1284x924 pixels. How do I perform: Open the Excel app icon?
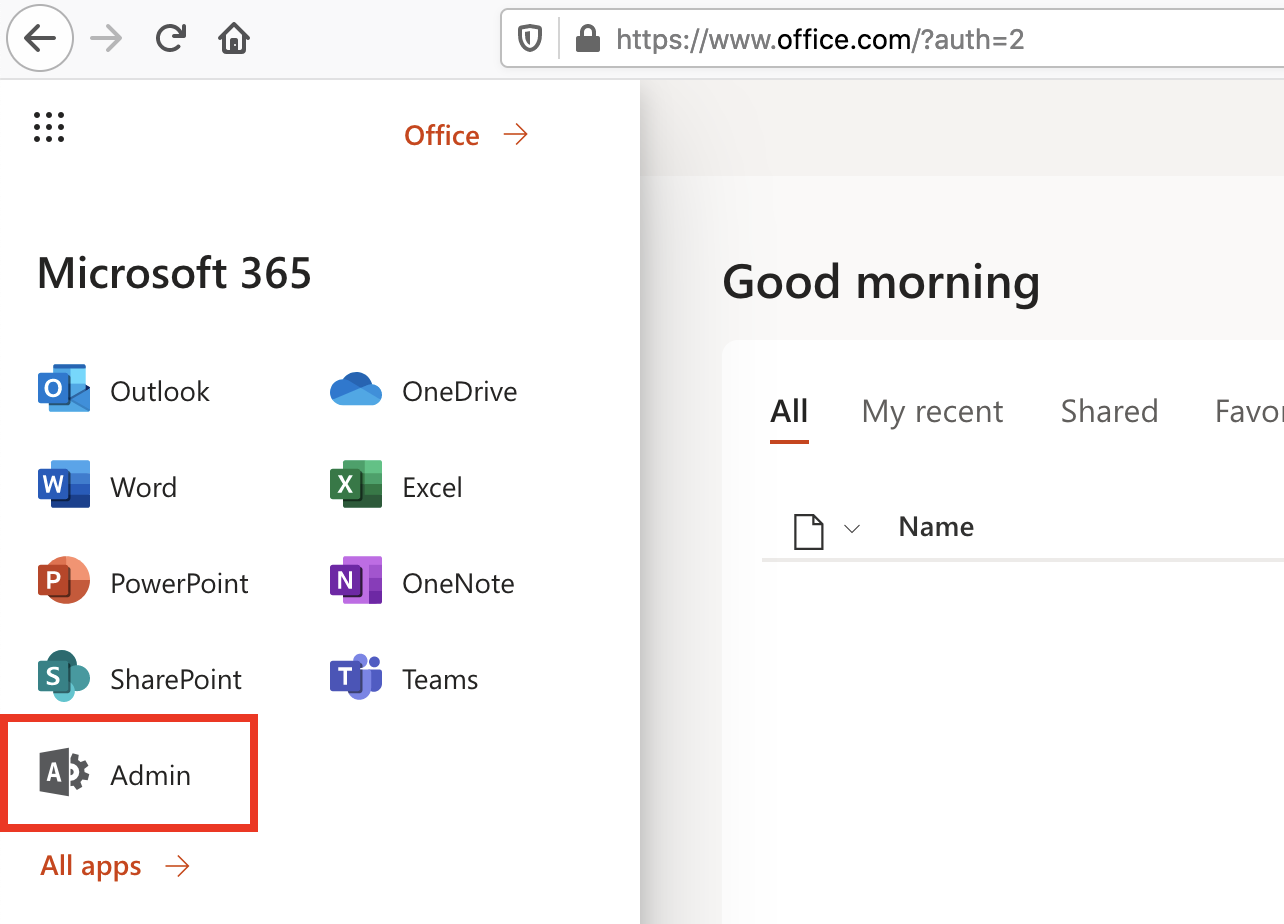(356, 486)
